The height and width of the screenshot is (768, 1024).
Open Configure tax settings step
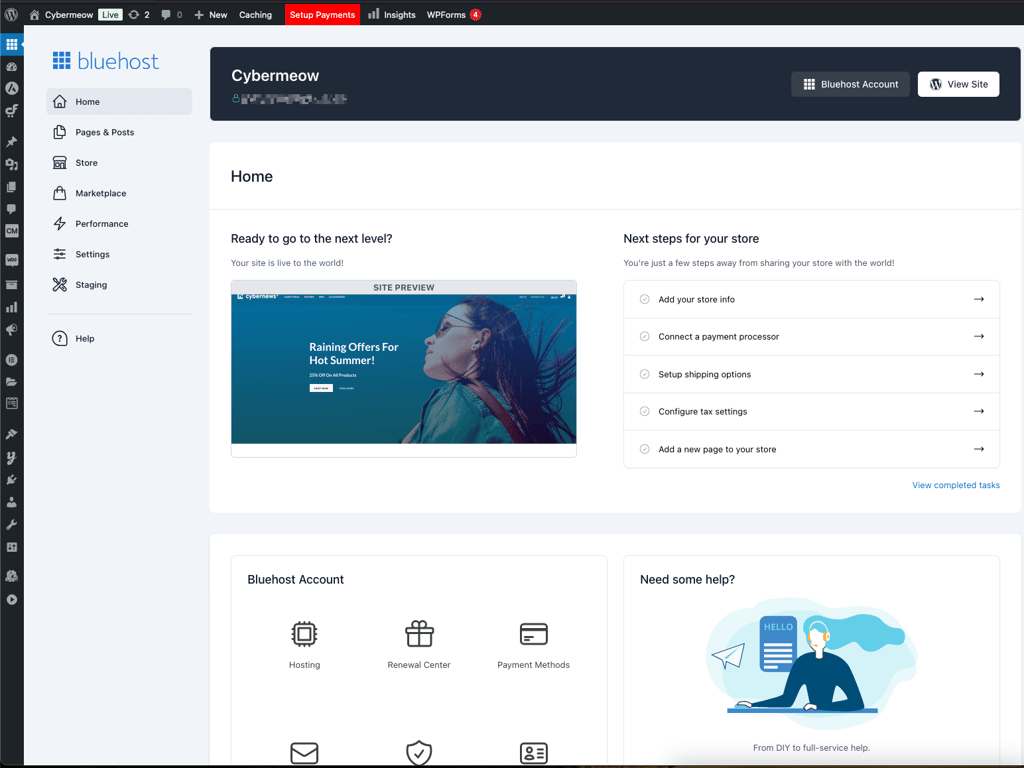point(811,411)
